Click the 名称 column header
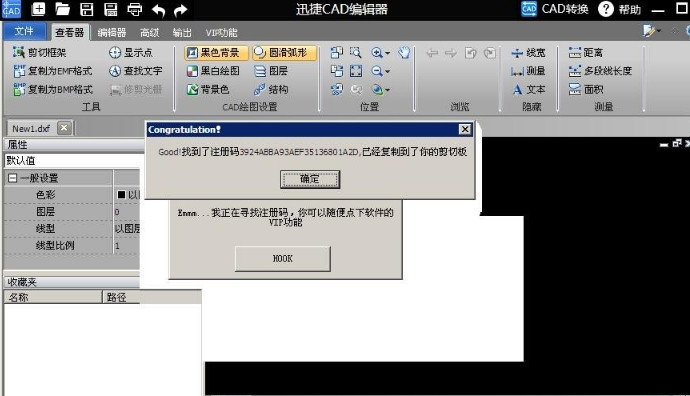Screen dimensions: 690x396 [x=53, y=297]
